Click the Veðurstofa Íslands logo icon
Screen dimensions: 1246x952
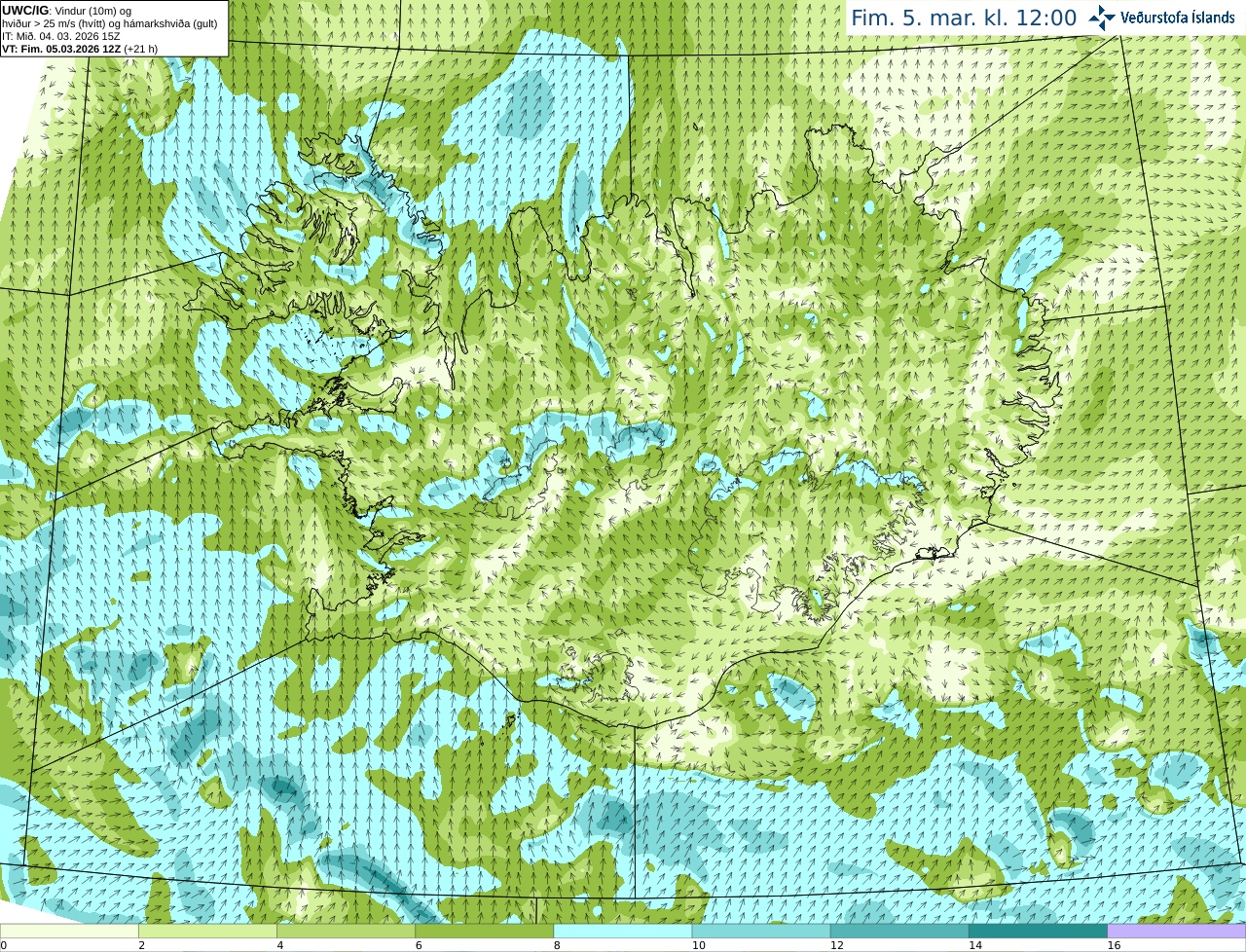click(x=1102, y=18)
